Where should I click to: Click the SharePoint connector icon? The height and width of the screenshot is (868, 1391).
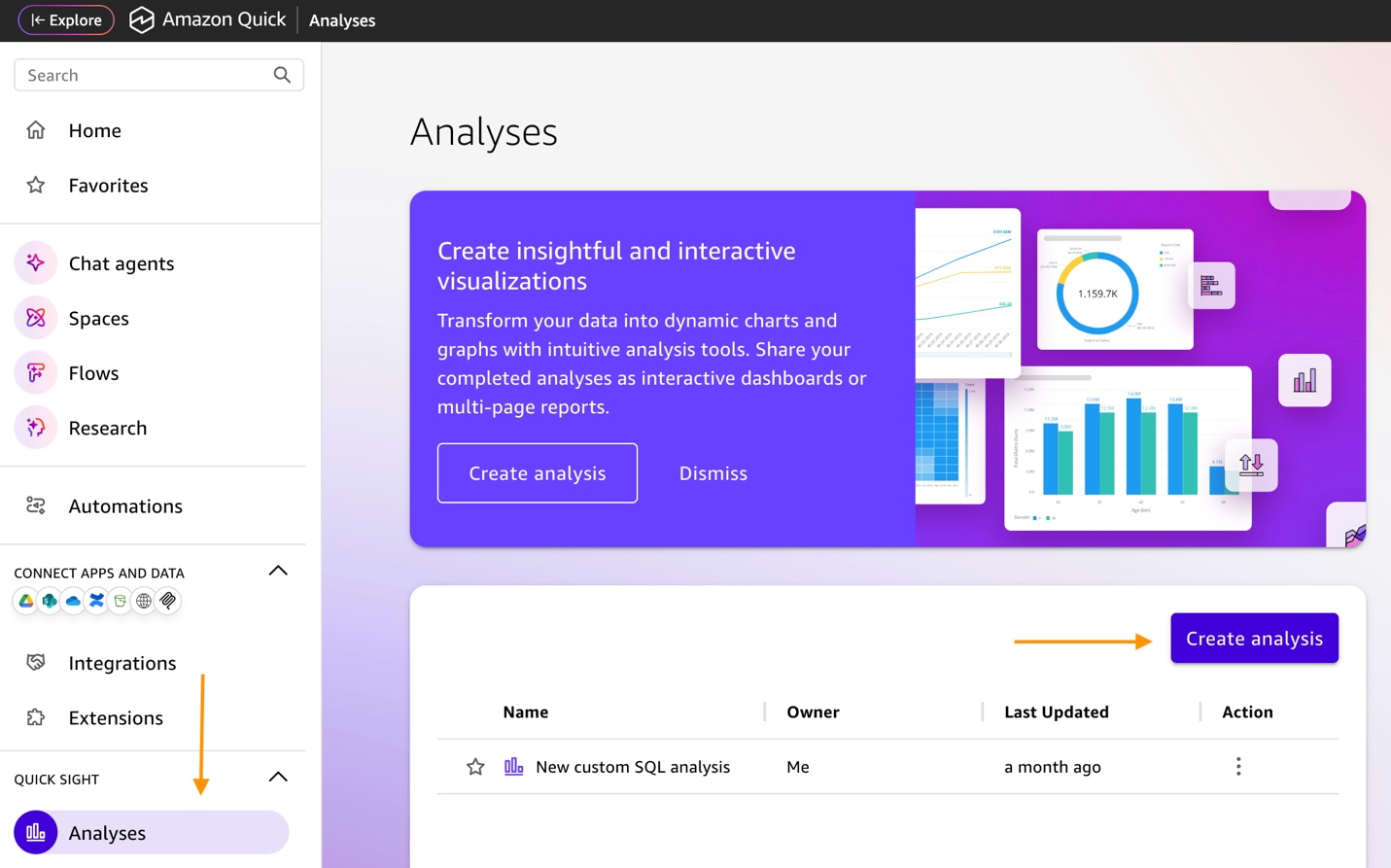click(50, 601)
